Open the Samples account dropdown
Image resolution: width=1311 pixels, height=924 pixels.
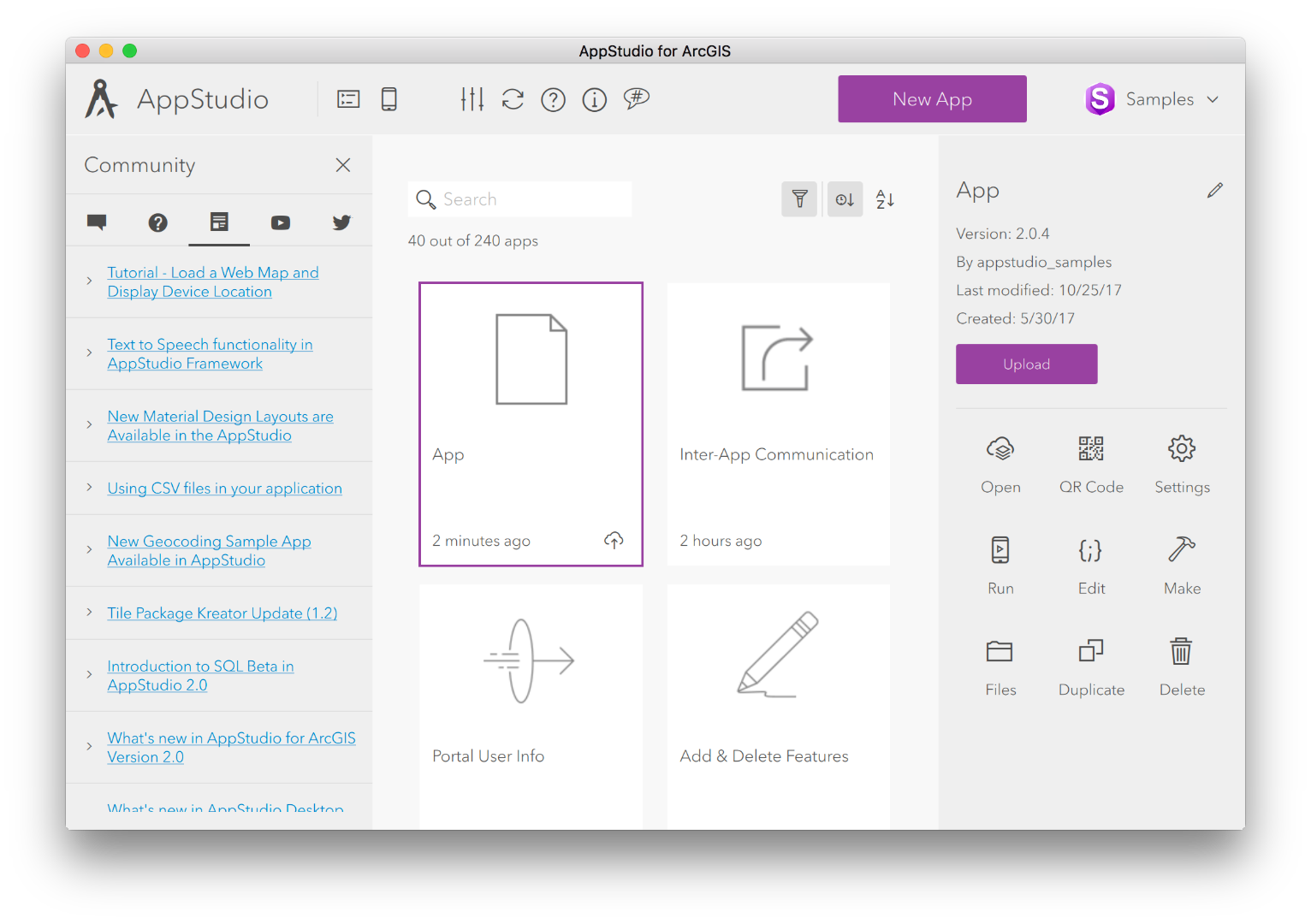coord(1152,99)
